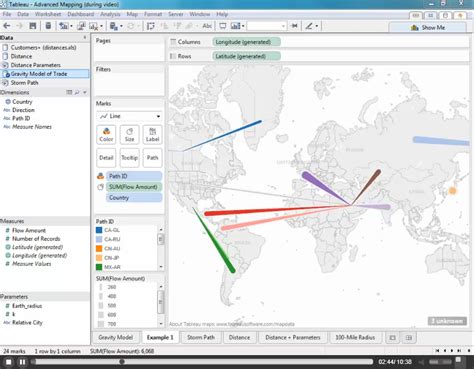Open the Help menu
Screen dimensions: 474x369
pyautogui.click(x=222, y=14)
